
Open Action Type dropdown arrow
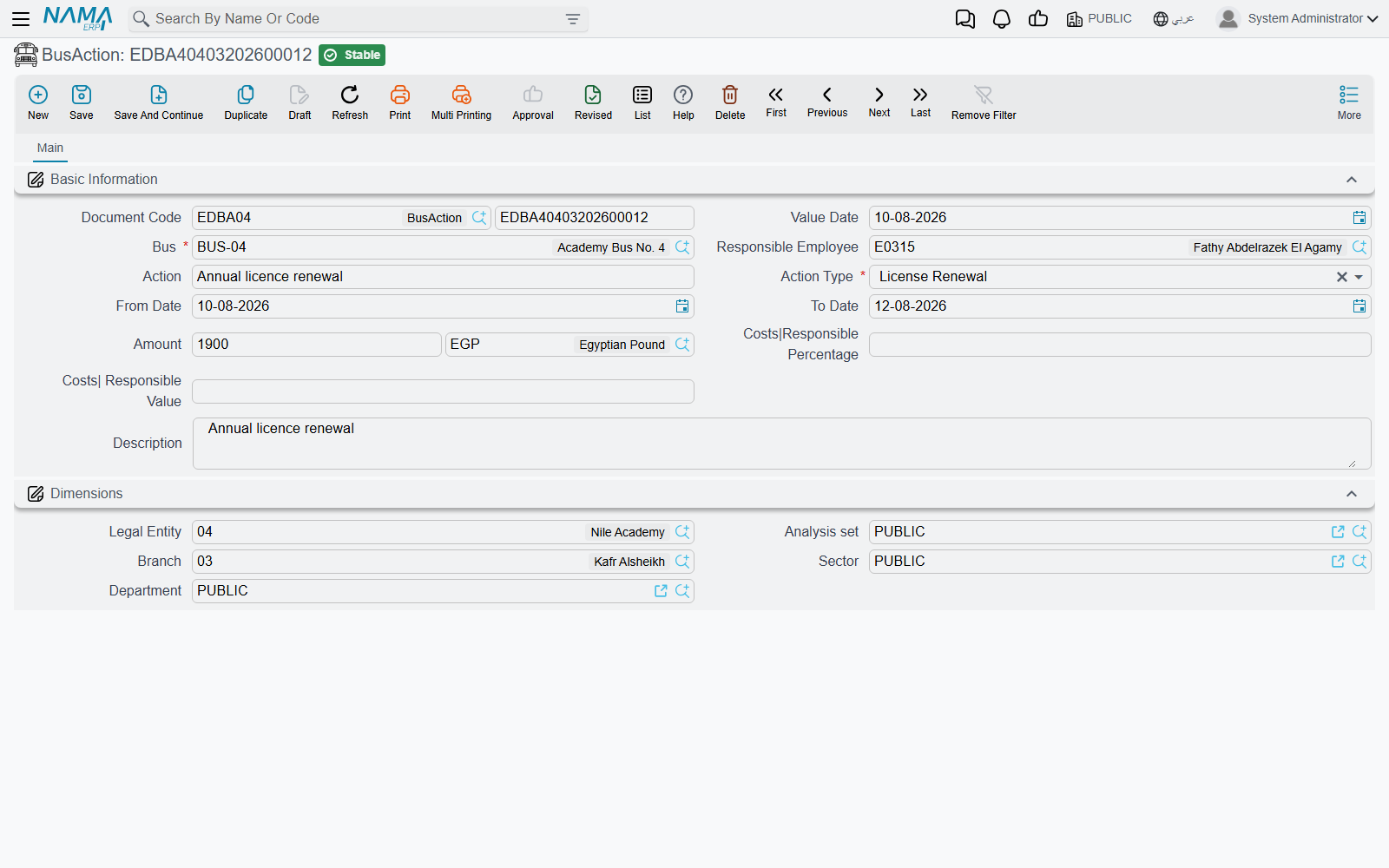point(1359,277)
